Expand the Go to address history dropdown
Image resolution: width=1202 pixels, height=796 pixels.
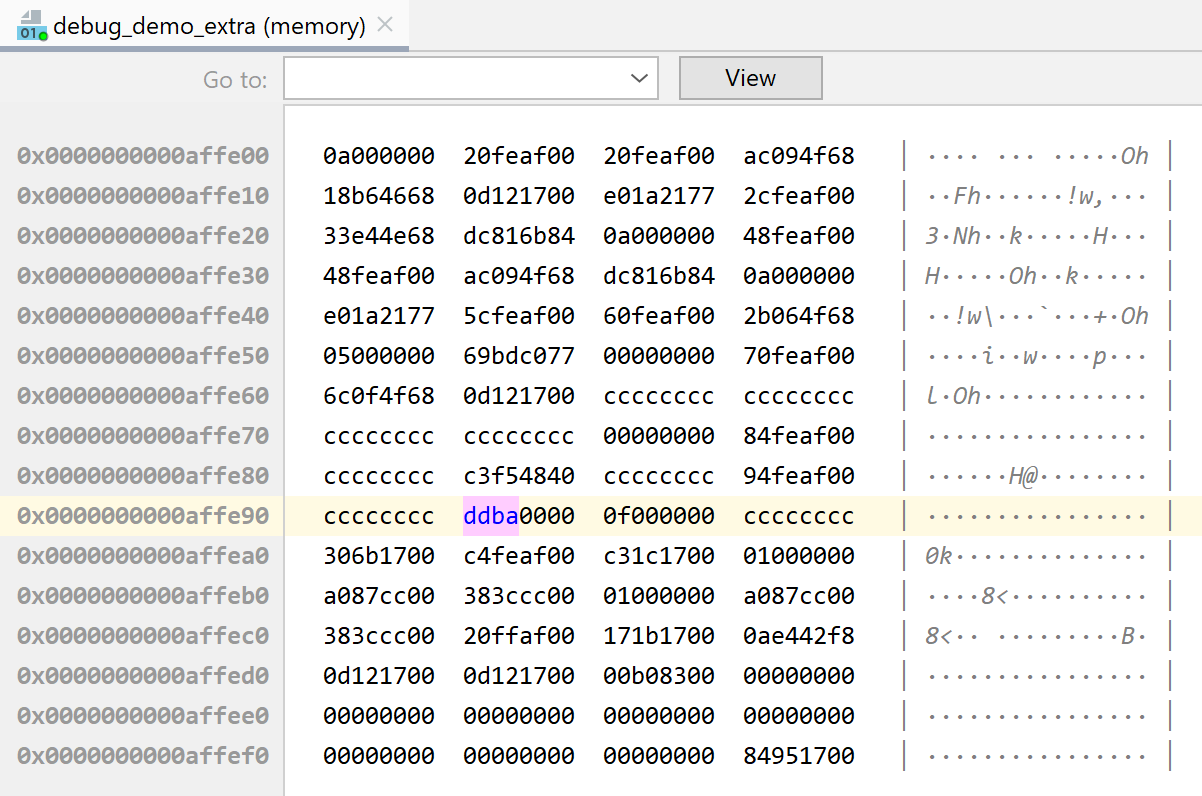coord(640,78)
